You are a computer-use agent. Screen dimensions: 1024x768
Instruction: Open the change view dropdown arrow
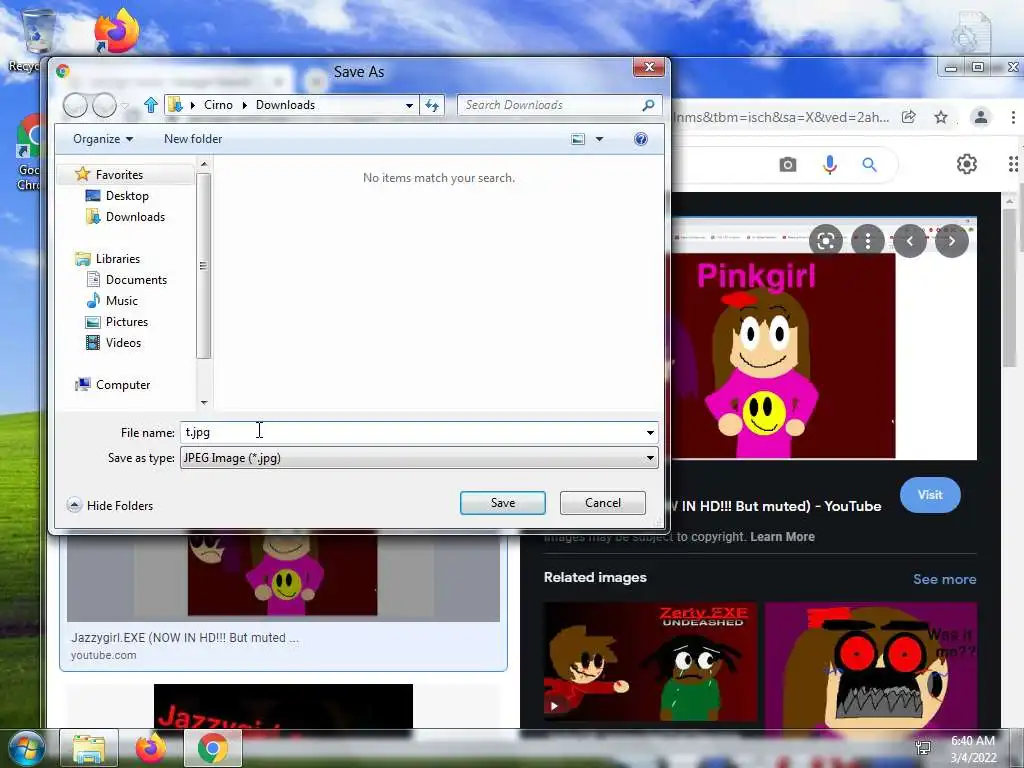click(x=600, y=139)
